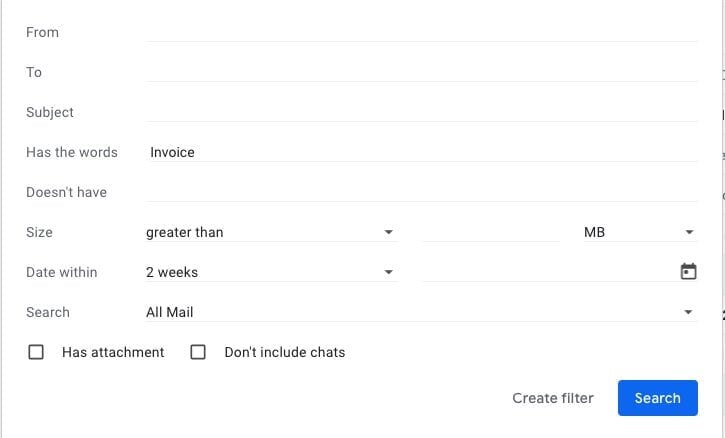Open the All Mail search scope dropdown
The width and height of the screenshot is (725, 438).
coord(421,312)
